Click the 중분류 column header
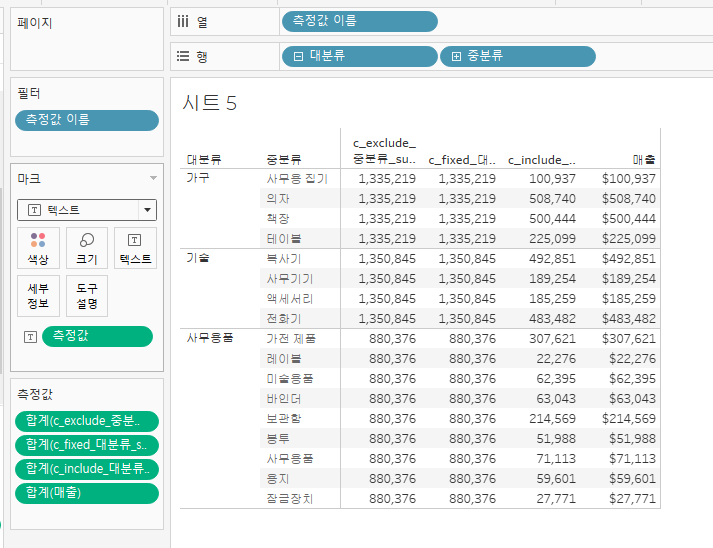 point(284,160)
